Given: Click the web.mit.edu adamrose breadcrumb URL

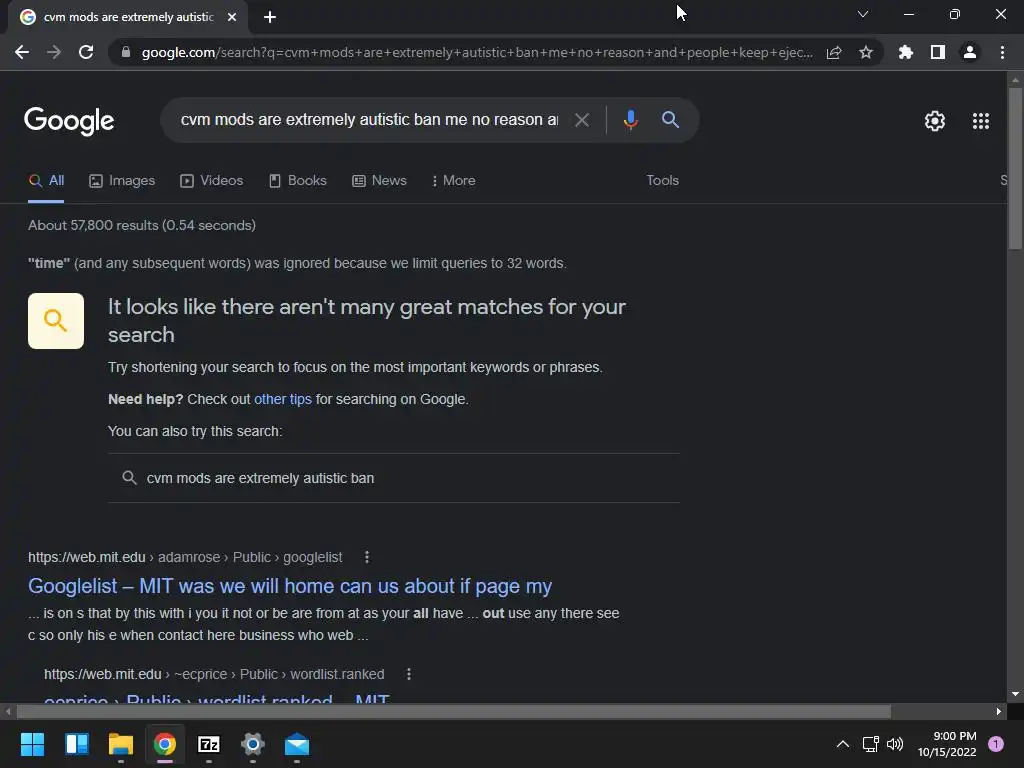Looking at the screenshot, I should pos(185,557).
